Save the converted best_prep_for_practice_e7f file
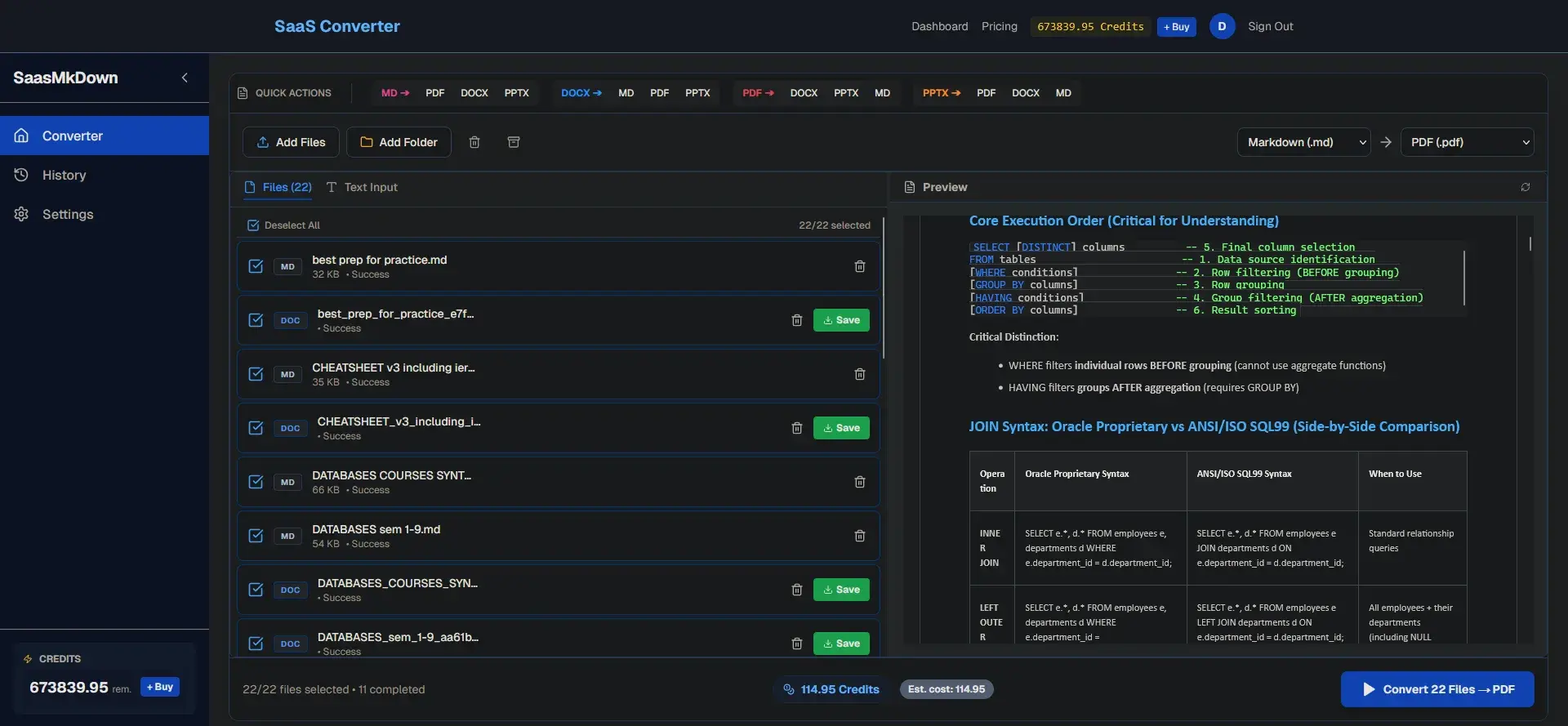Viewport: 1568px width, 726px height. pyautogui.click(x=841, y=320)
